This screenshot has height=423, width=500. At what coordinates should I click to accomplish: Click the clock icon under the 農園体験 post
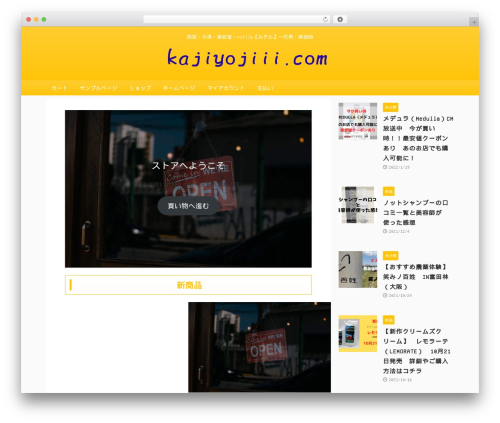(385, 295)
